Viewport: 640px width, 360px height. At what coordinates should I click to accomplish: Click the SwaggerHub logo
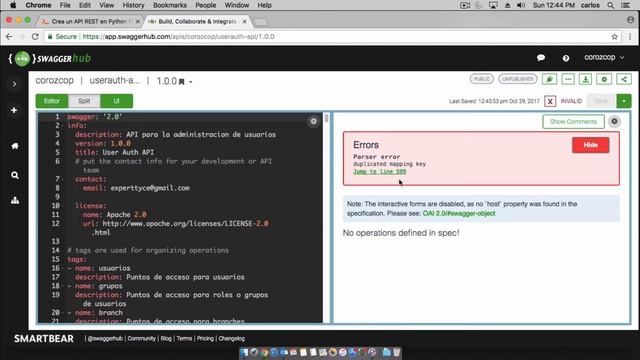pos(50,58)
